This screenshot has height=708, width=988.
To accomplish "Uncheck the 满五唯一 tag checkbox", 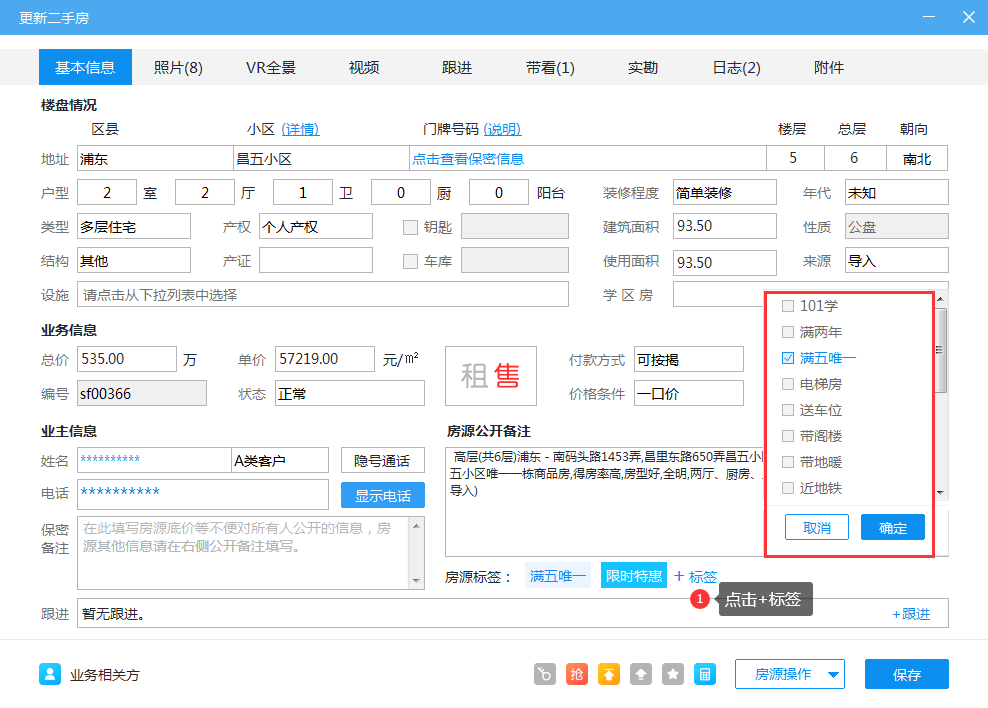I will coord(788,358).
